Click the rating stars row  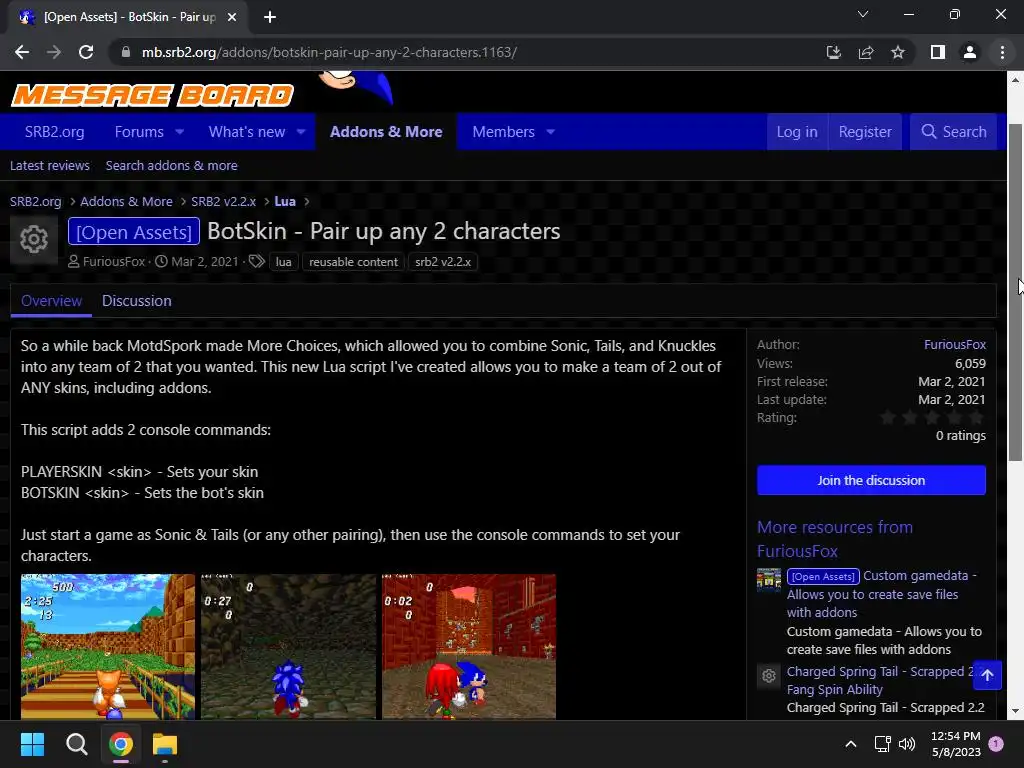click(x=932, y=418)
